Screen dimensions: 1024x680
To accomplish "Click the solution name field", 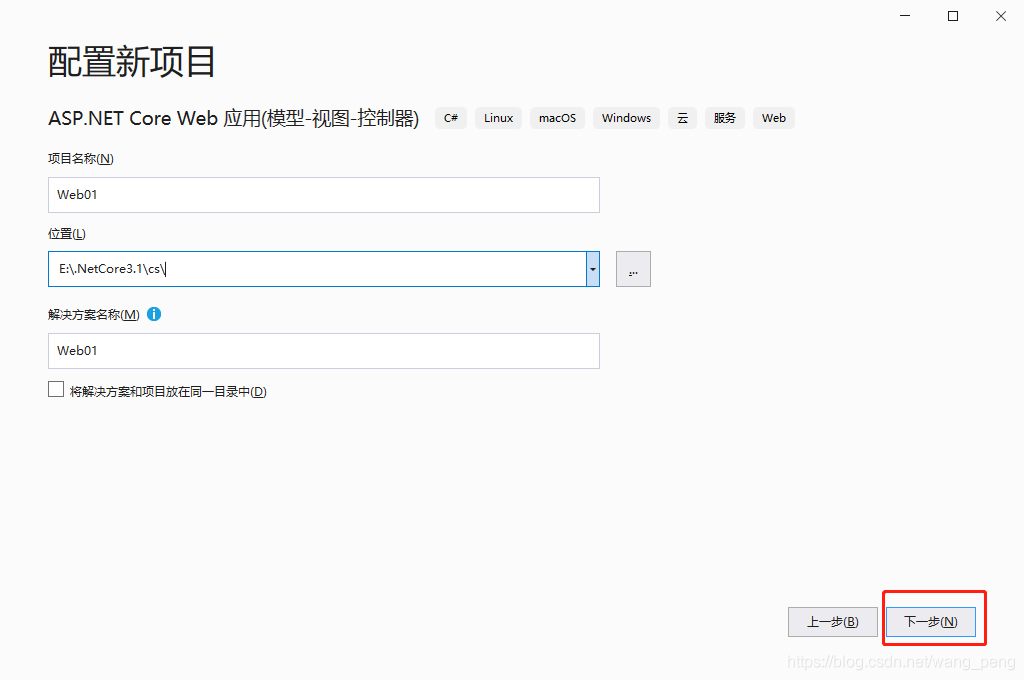I will [324, 351].
